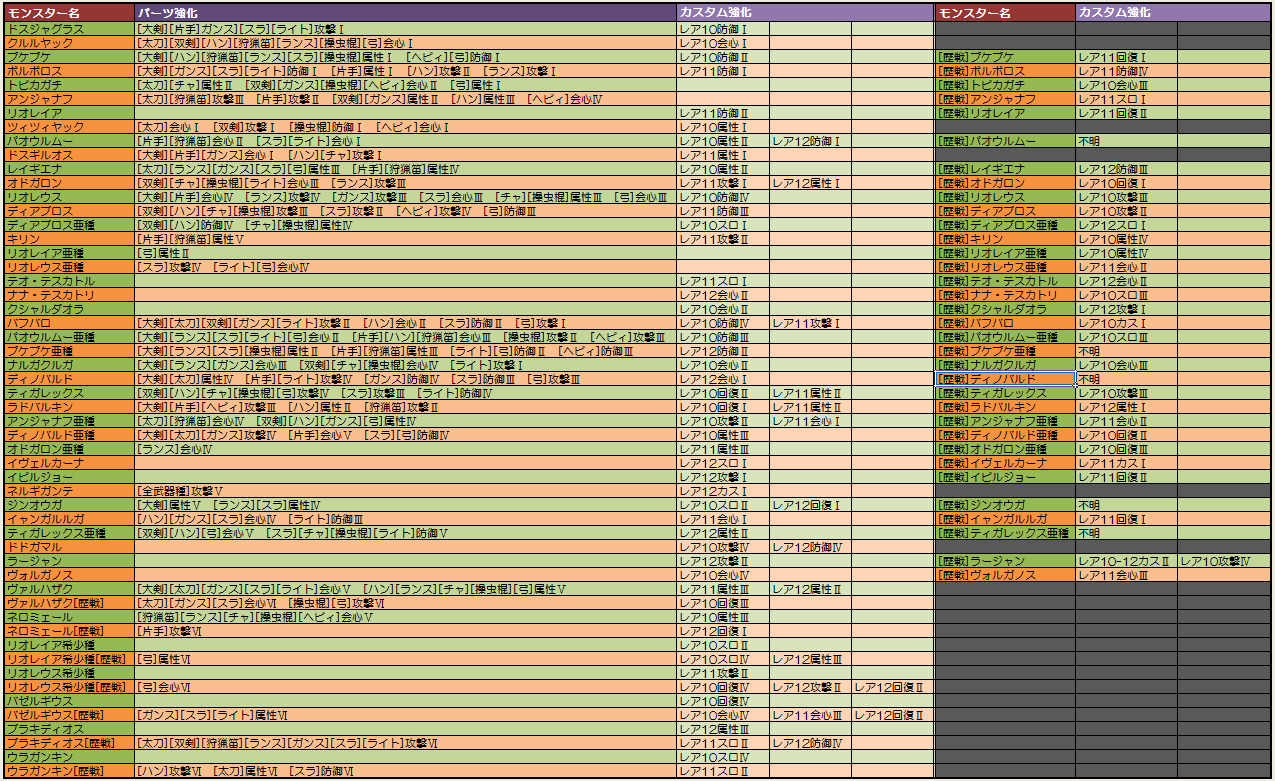Select the parts cell in the アンジャナフ row

[406, 99]
